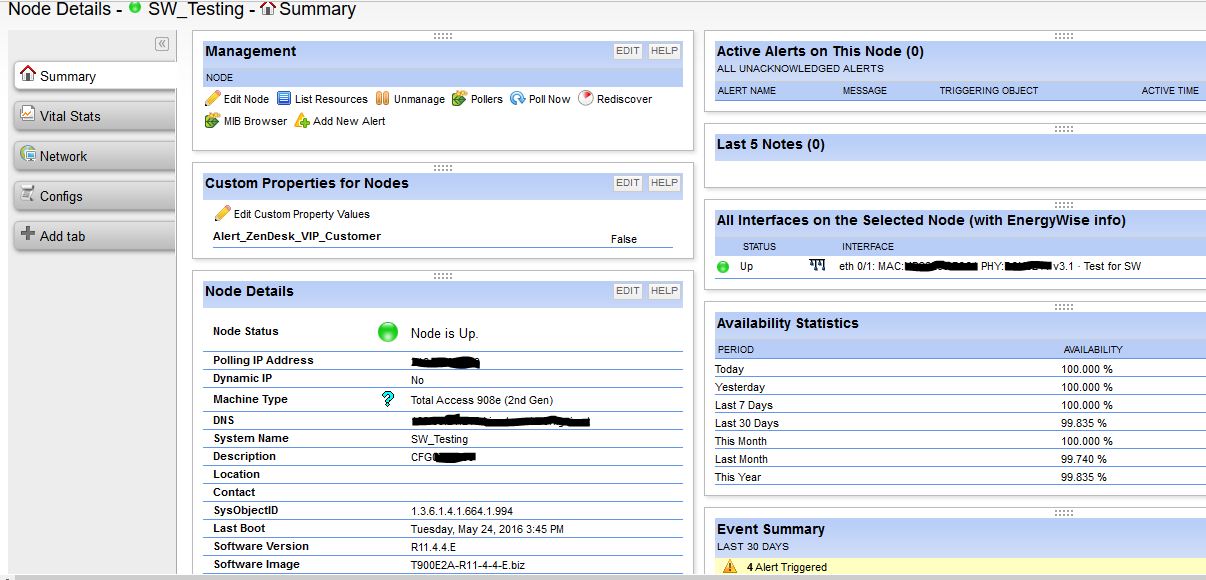
Task: Click the 4 Alert Triggered event row
Action: 962,567
